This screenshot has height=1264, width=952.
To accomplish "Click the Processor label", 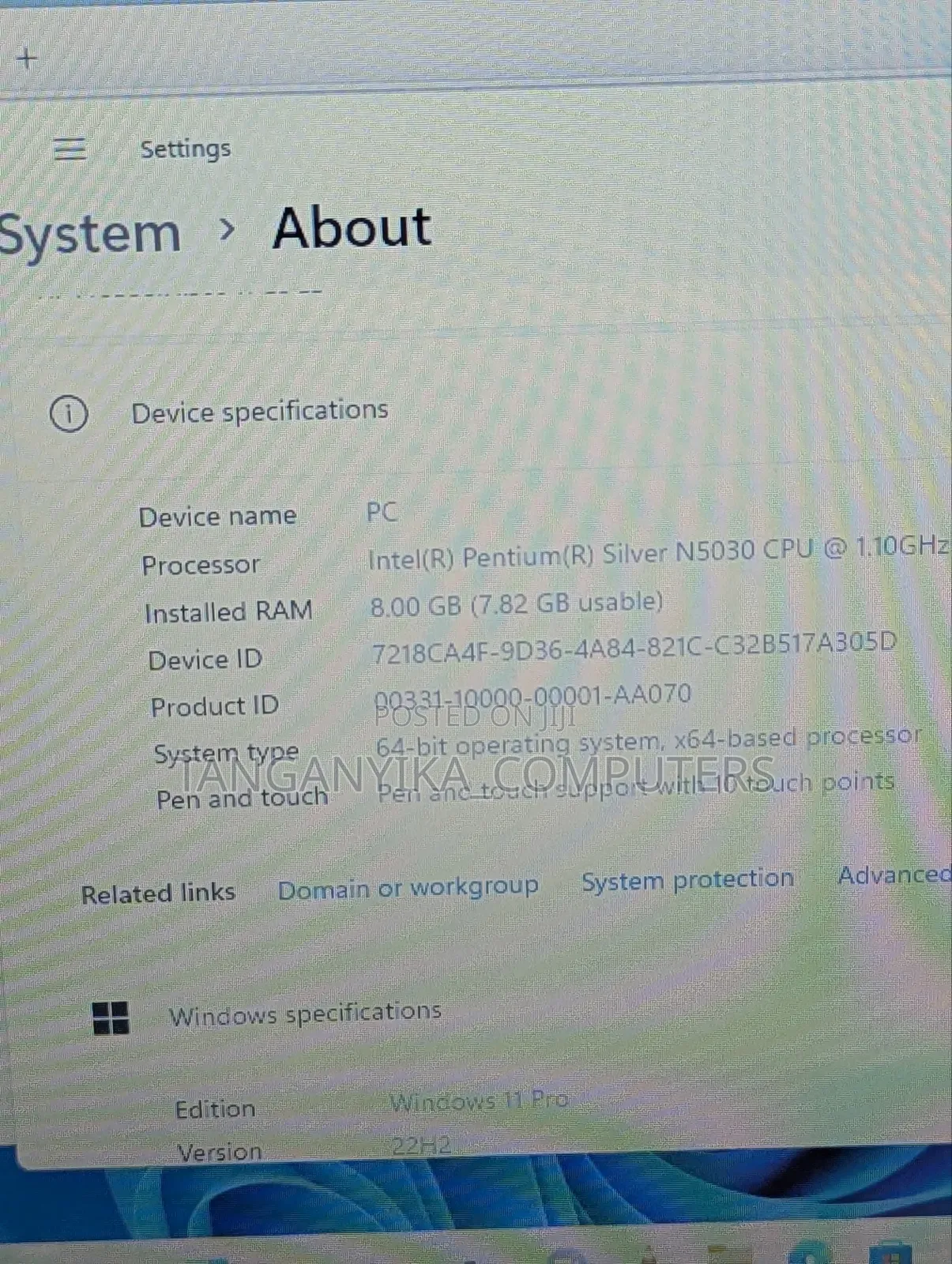I will click(201, 565).
